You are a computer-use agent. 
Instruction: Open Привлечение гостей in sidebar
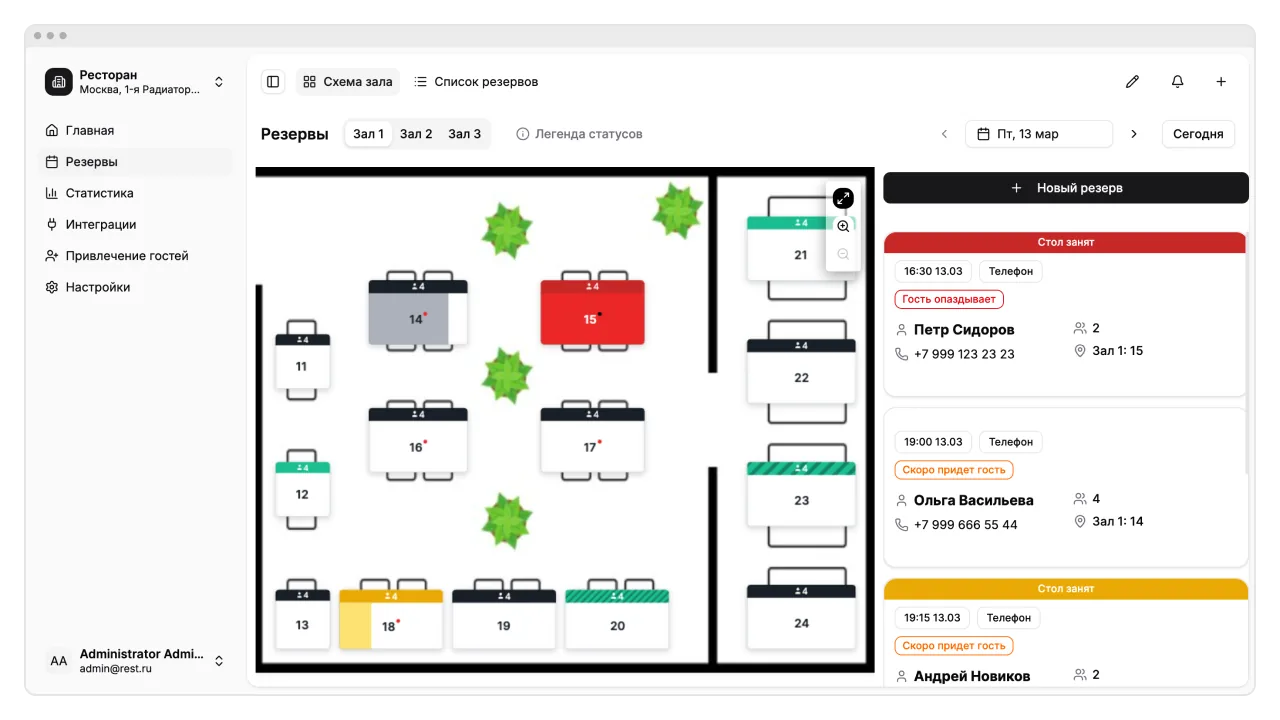pos(135,256)
